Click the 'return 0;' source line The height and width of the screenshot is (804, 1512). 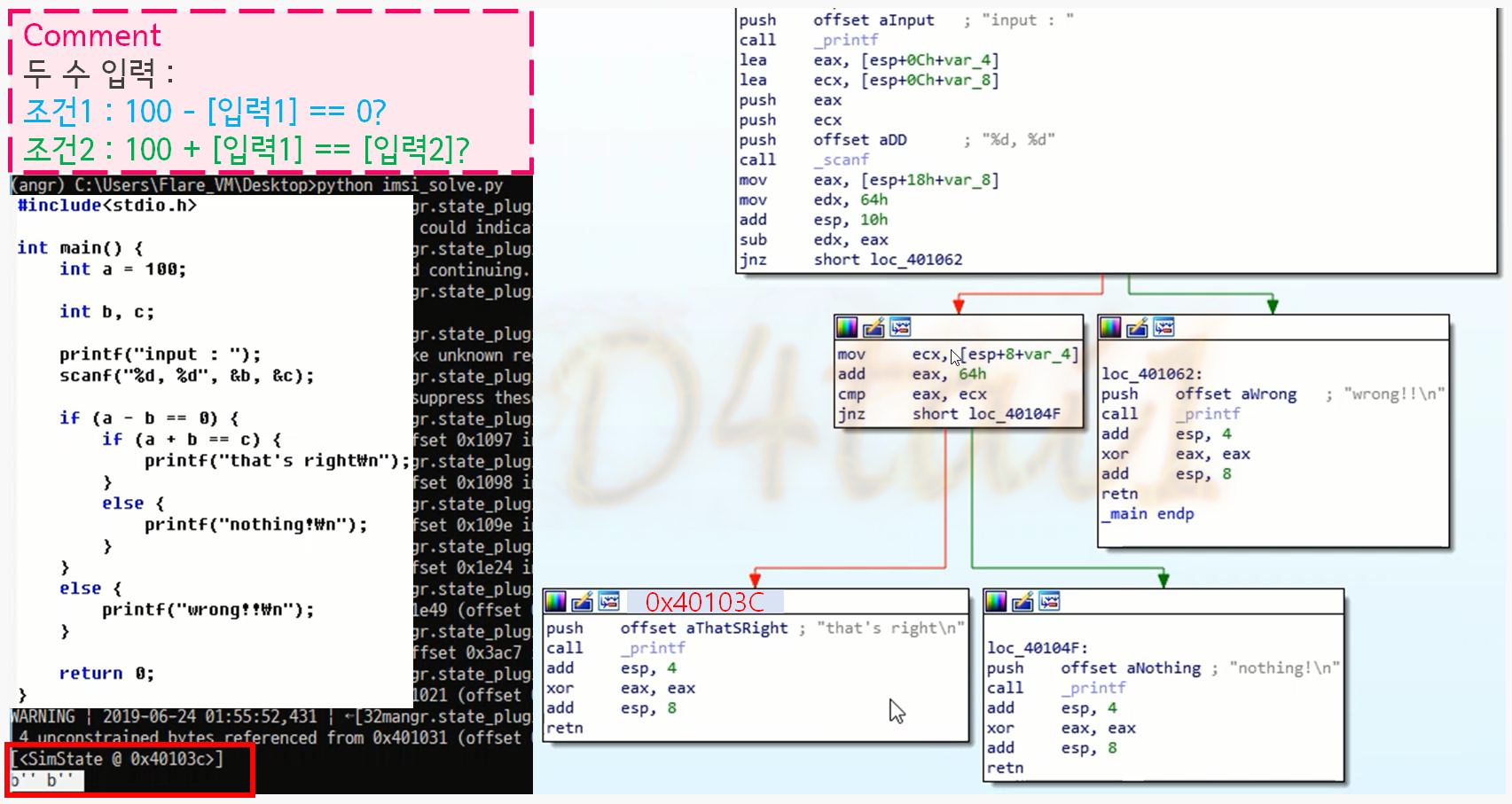point(106,673)
